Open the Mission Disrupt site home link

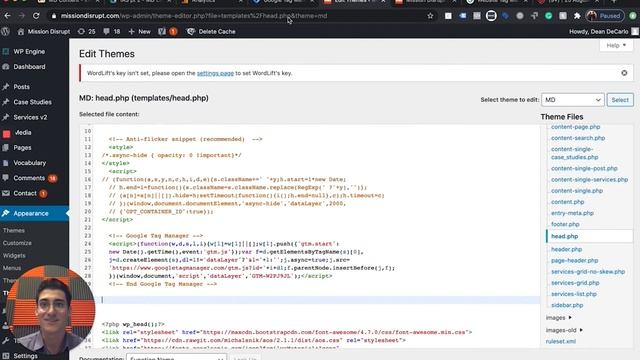point(43,31)
